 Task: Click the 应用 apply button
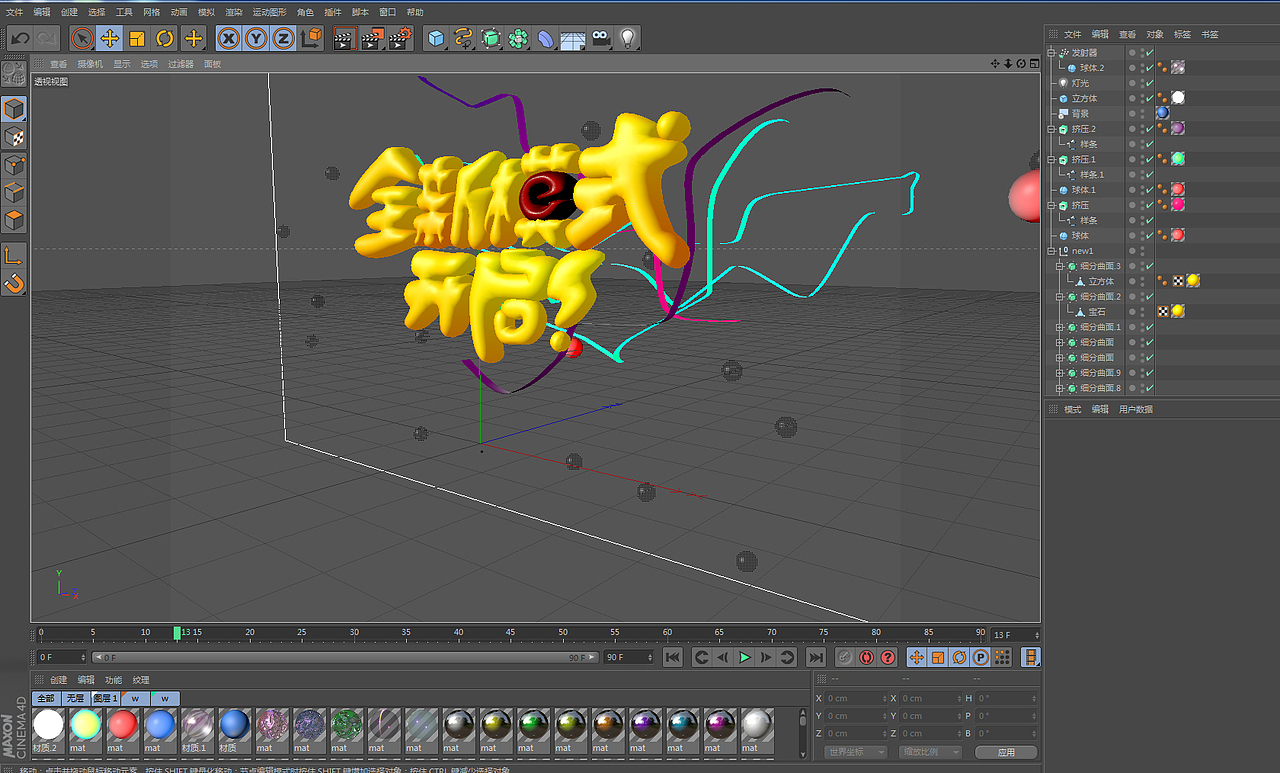click(1006, 752)
